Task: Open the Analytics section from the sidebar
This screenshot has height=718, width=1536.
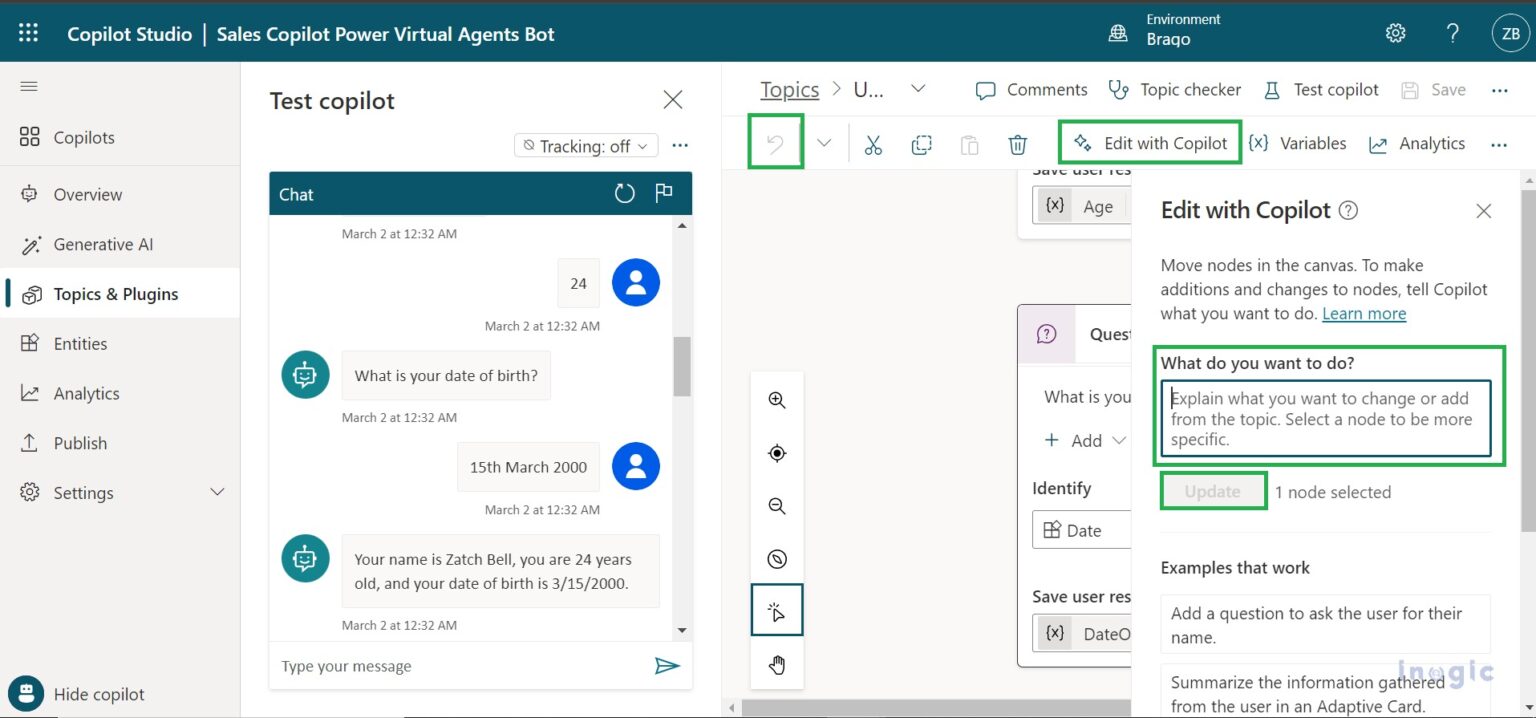Action: point(84,393)
